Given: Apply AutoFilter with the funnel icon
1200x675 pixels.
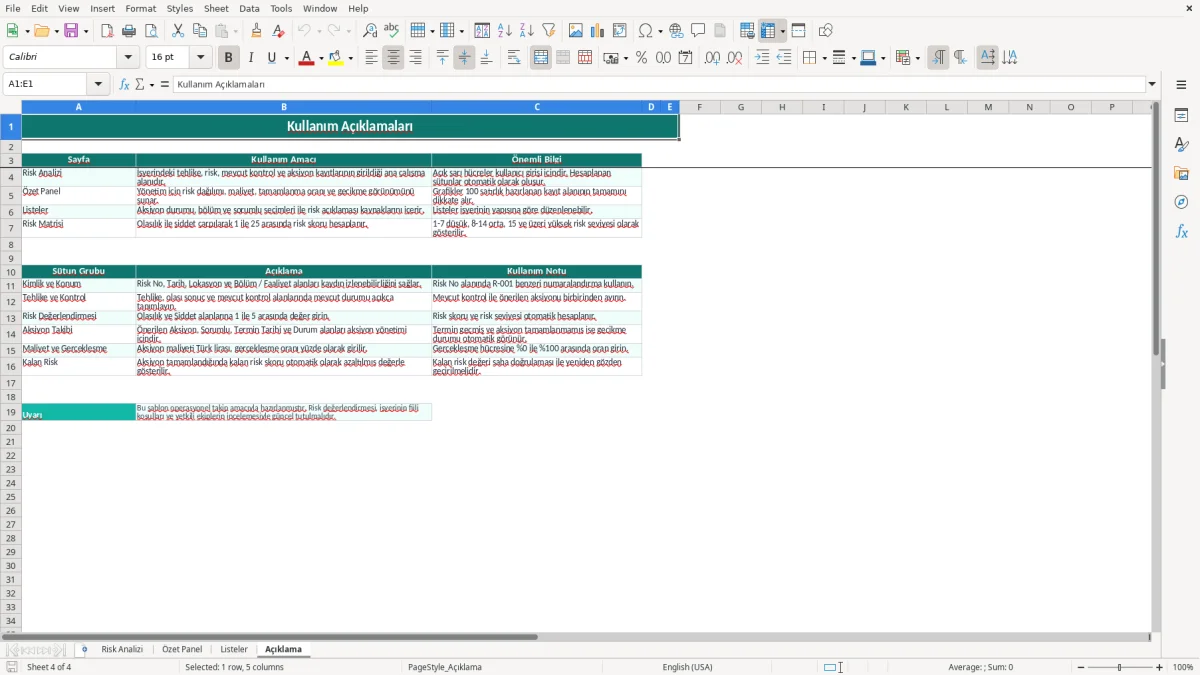Looking at the screenshot, I should (549, 31).
